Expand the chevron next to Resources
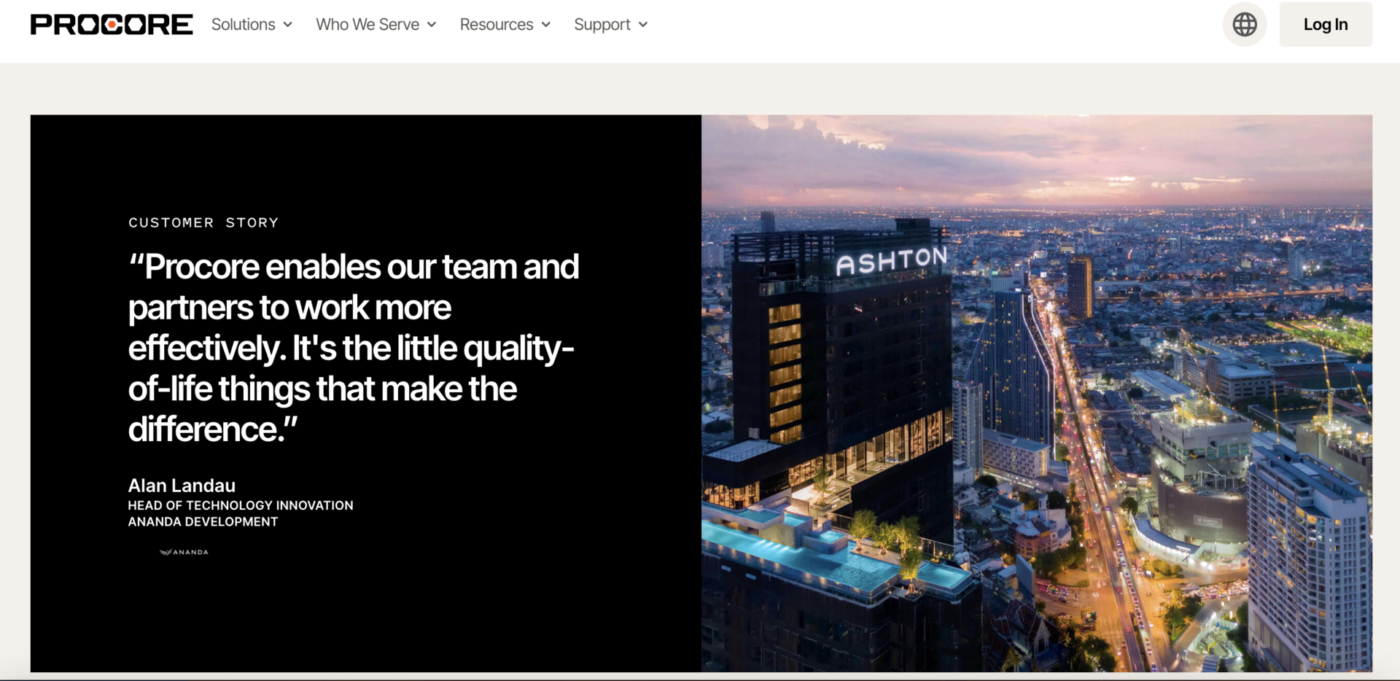 (546, 25)
